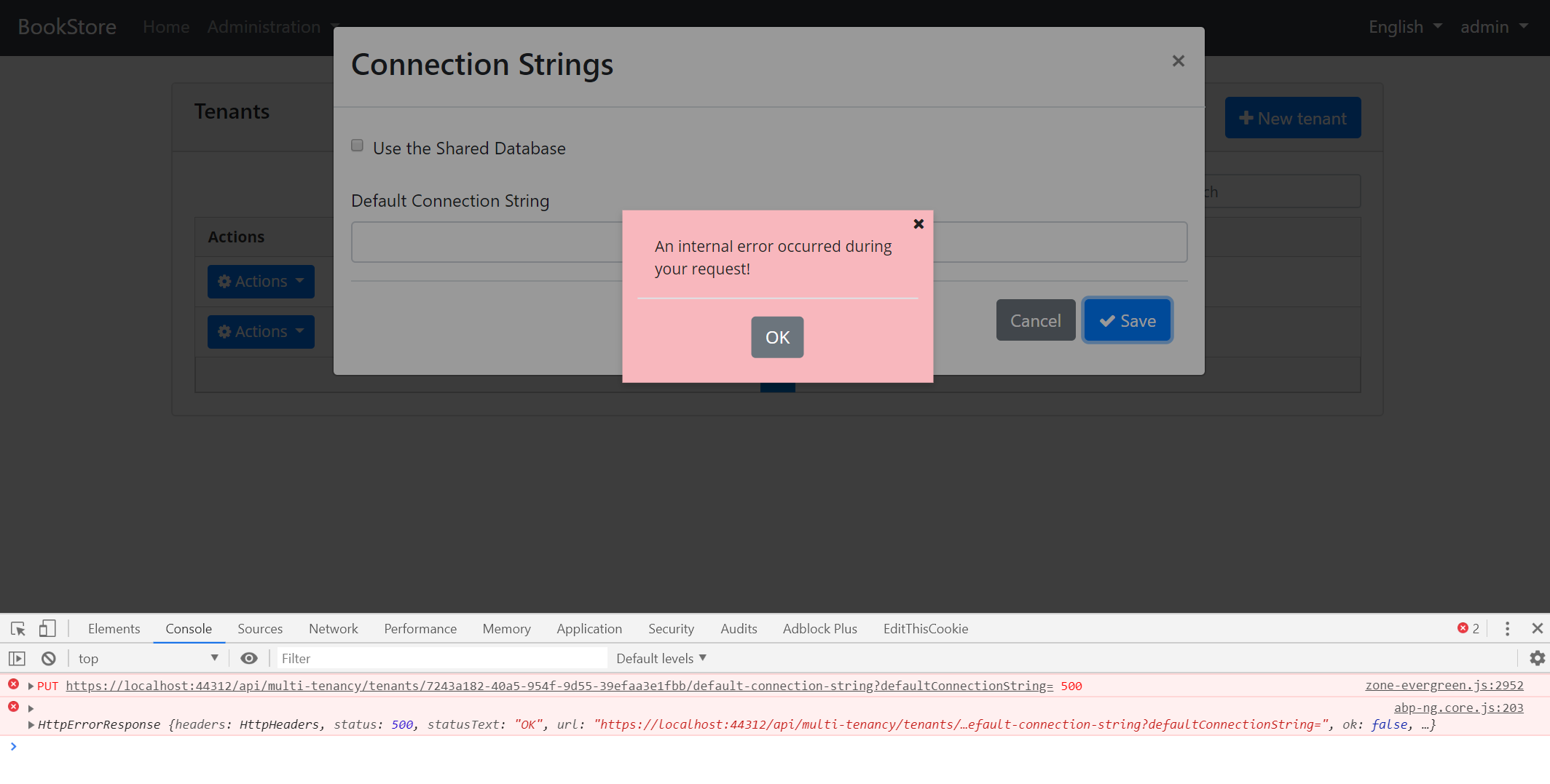Save the connection string
The image size is (1550, 784).
[x=1127, y=320]
